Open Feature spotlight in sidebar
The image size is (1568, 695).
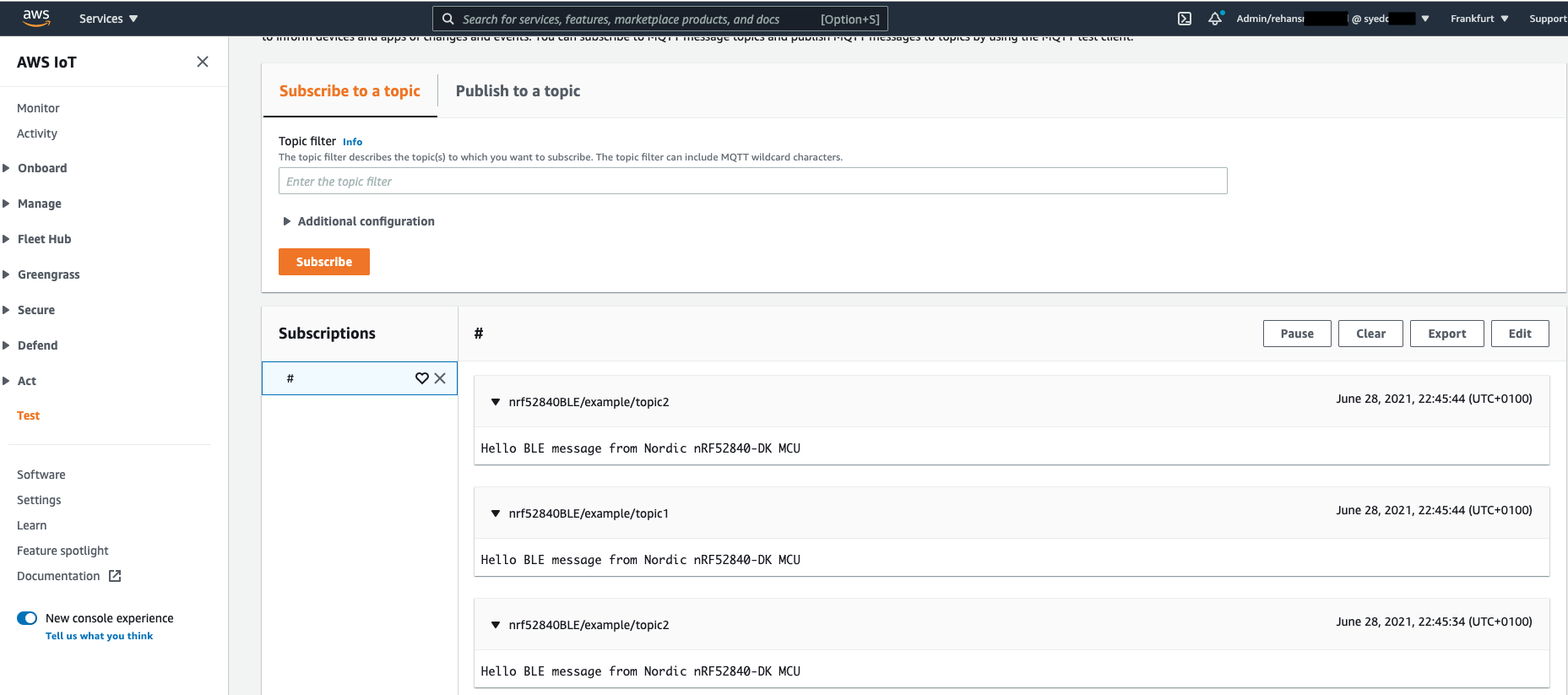[62, 551]
